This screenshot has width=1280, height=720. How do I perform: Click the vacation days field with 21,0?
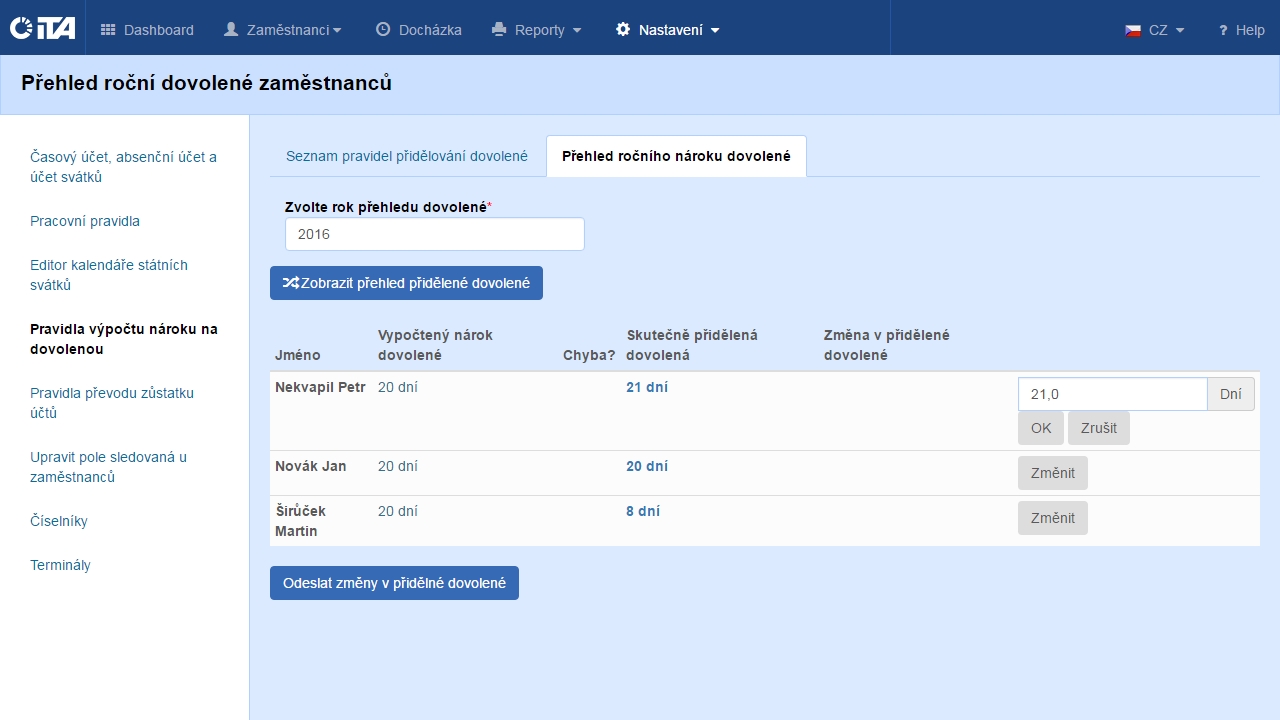click(x=1112, y=394)
